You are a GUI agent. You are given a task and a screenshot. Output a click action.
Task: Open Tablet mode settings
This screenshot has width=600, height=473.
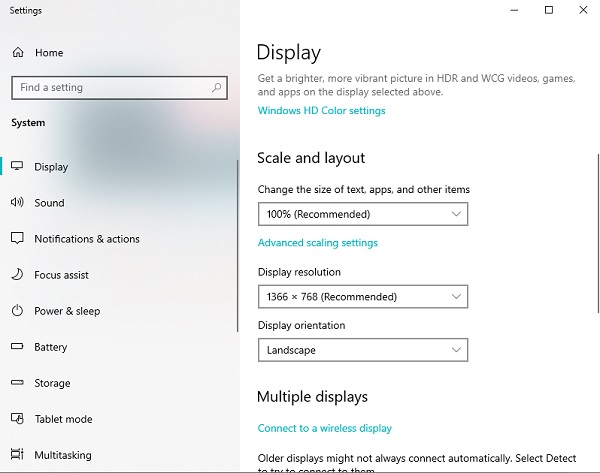(x=119, y=419)
